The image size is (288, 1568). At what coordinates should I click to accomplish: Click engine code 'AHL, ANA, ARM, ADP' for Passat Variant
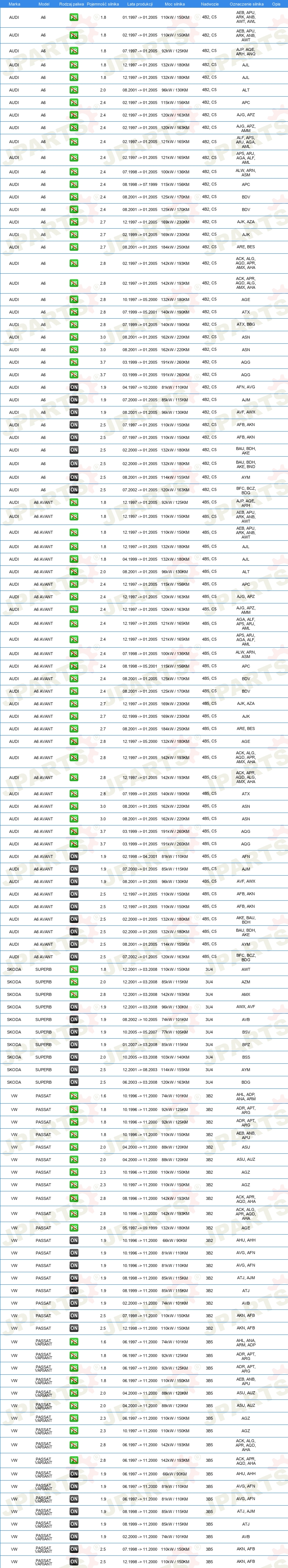246,1342
